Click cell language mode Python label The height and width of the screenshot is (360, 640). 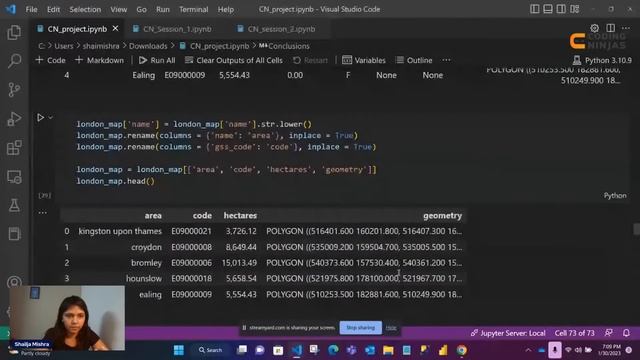click(x=615, y=196)
